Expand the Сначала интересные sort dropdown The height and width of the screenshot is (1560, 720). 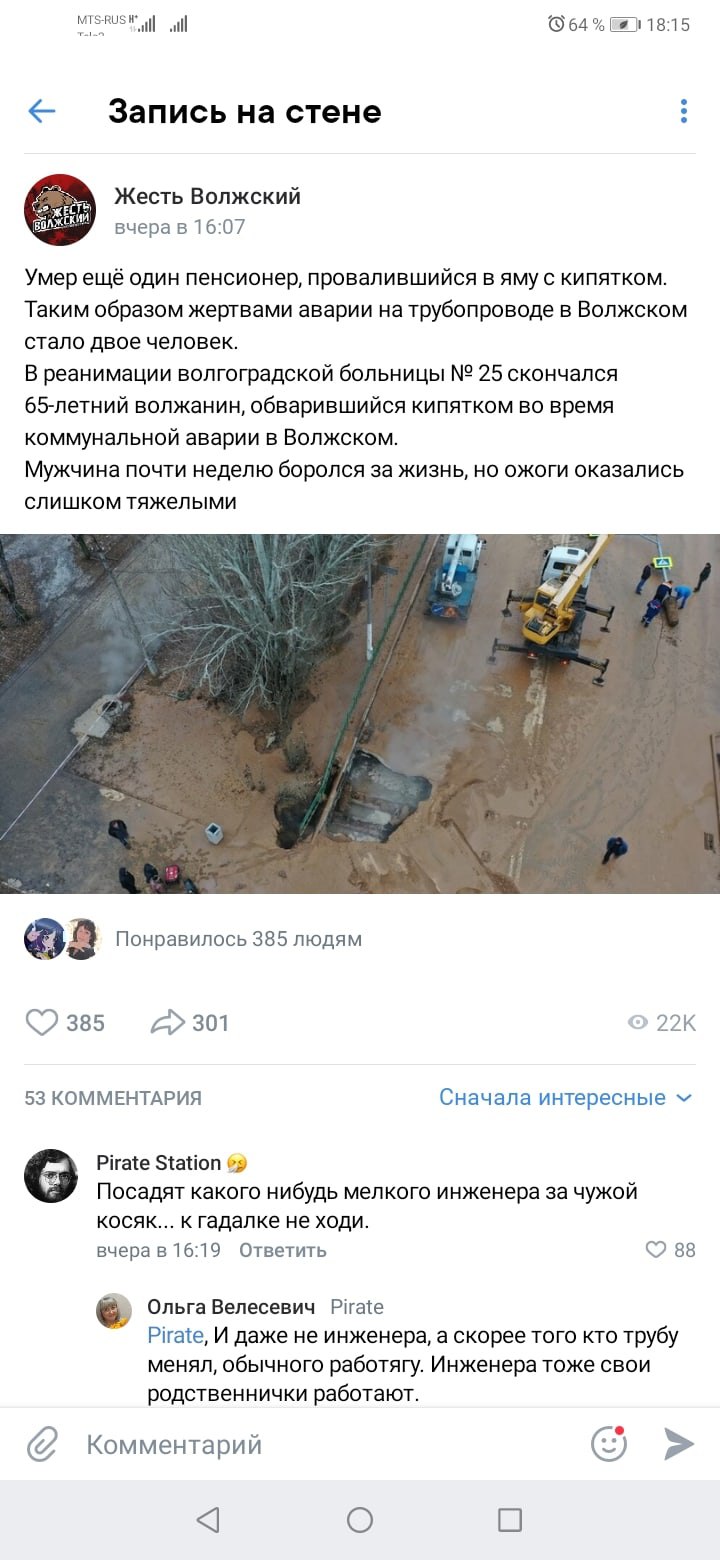pos(566,1097)
